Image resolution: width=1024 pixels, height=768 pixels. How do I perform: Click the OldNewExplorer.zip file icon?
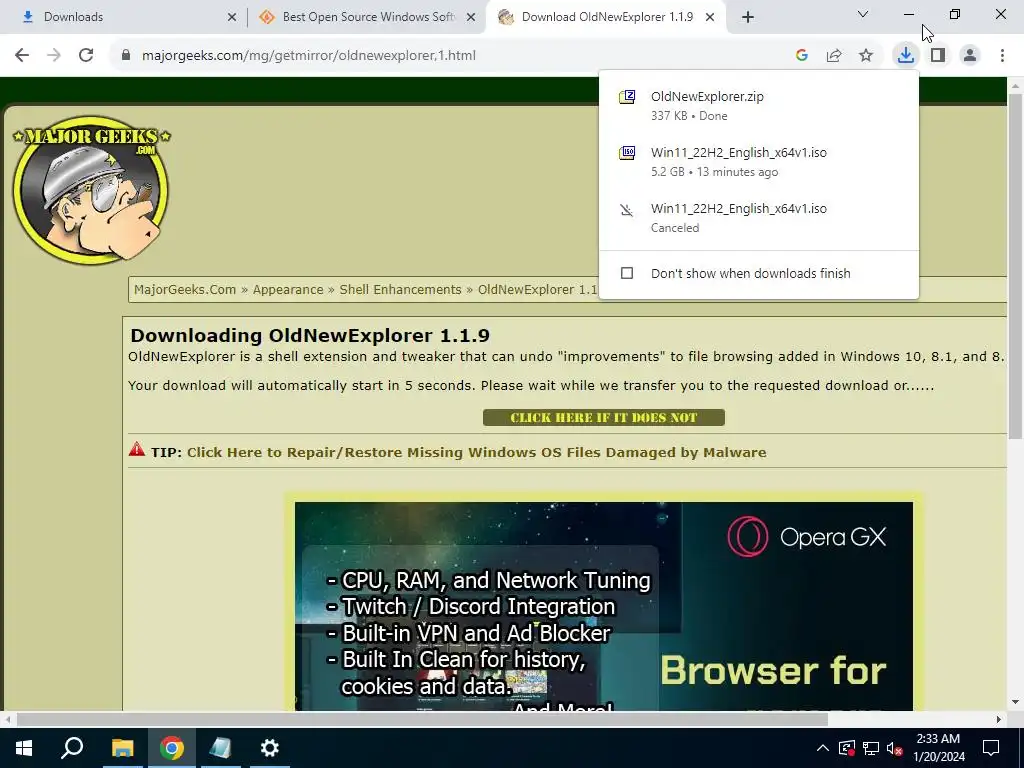tap(627, 97)
